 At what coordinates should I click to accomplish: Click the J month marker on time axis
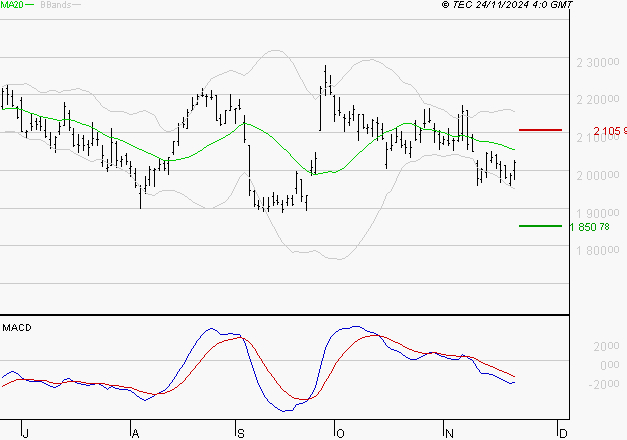tap(25, 433)
